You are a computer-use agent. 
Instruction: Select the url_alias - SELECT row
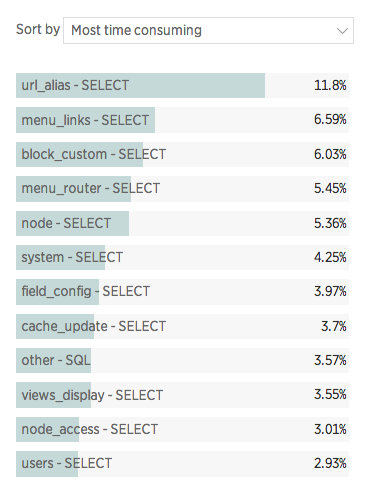[x=182, y=85]
